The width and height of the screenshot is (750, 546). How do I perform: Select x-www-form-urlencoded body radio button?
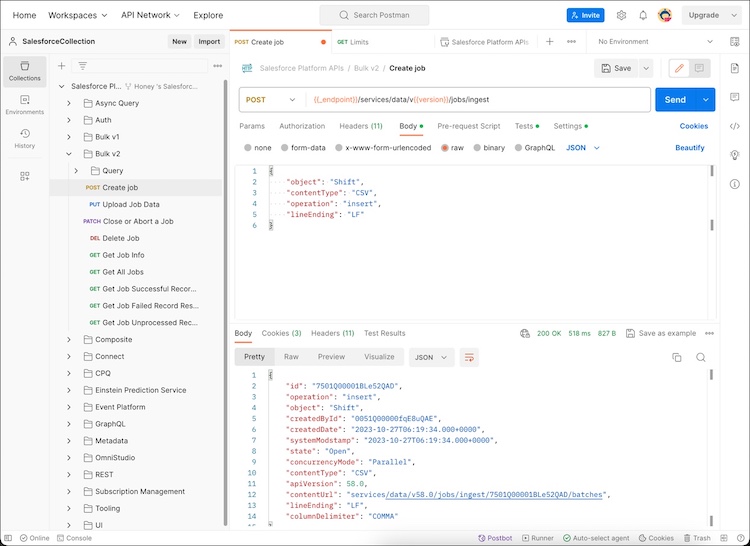pyautogui.click(x=339, y=148)
